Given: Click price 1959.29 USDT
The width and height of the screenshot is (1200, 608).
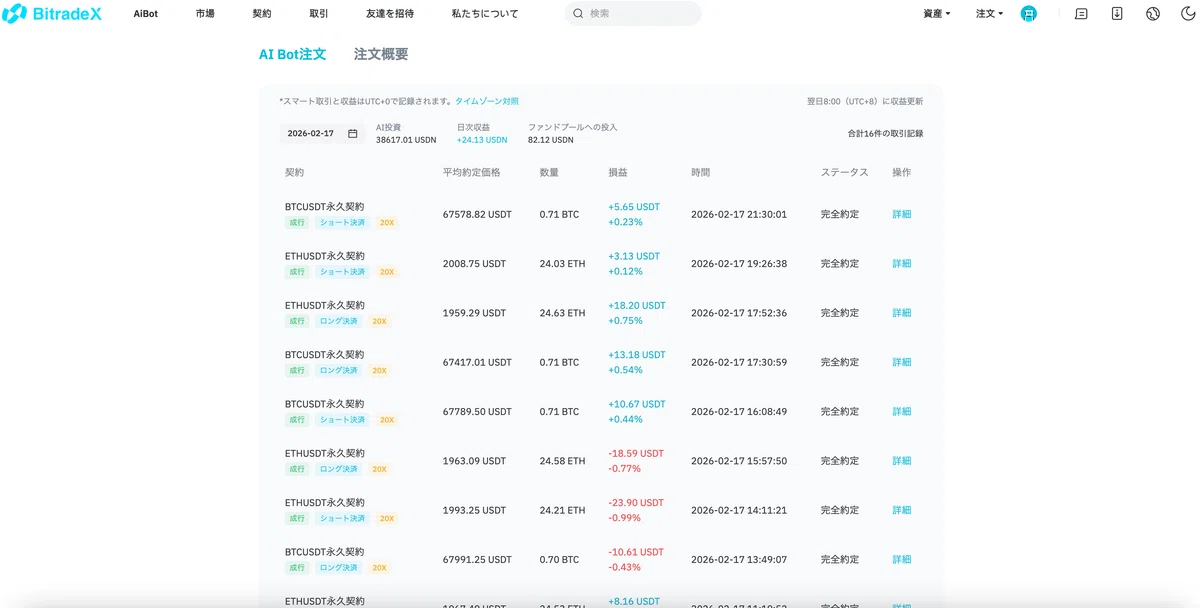Looking at the screenshot, I should [474, 313].
